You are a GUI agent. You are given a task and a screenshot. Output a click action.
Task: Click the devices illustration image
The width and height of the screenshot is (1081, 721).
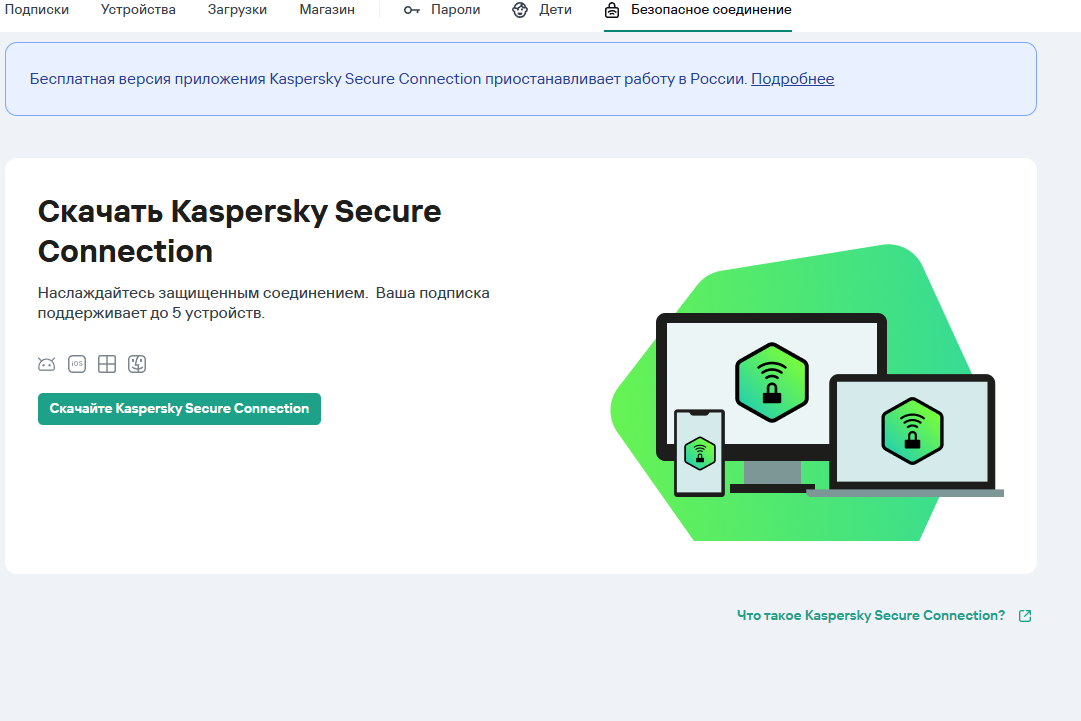pos(807,392)
